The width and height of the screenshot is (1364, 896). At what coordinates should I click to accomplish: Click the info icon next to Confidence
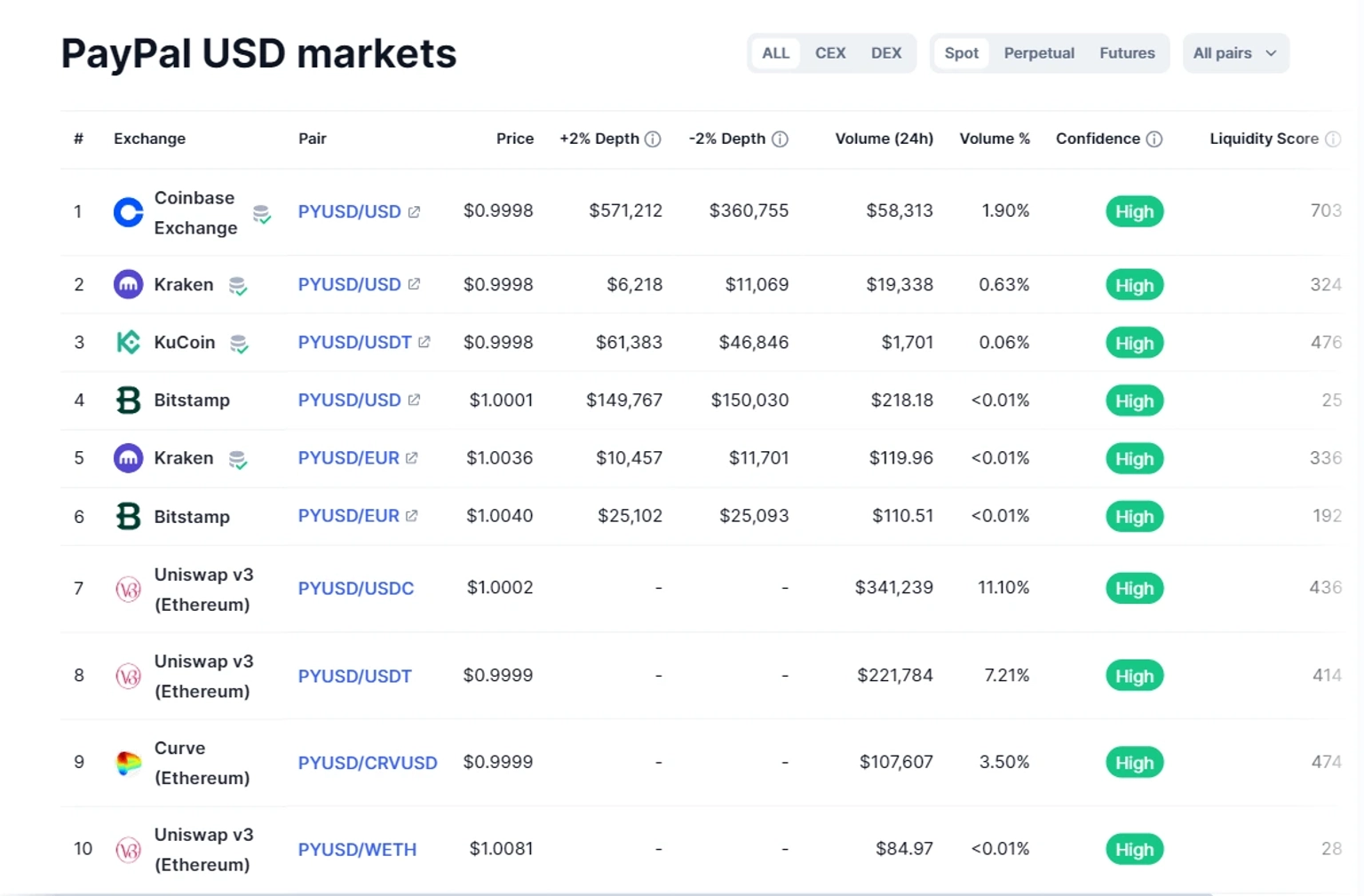1154,139
